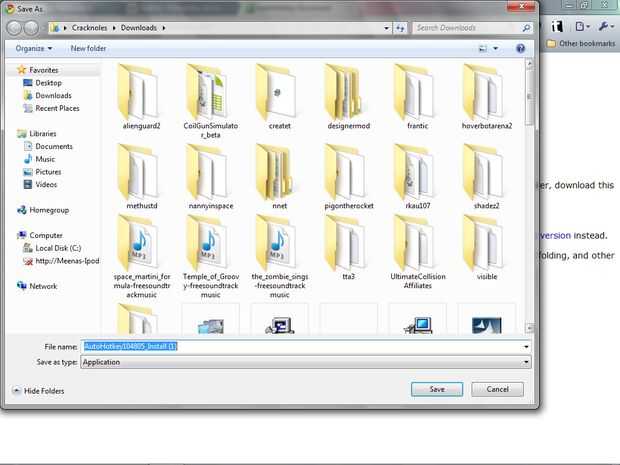
Task: Click the 'version' link on the page
Action: coord(555,235)
